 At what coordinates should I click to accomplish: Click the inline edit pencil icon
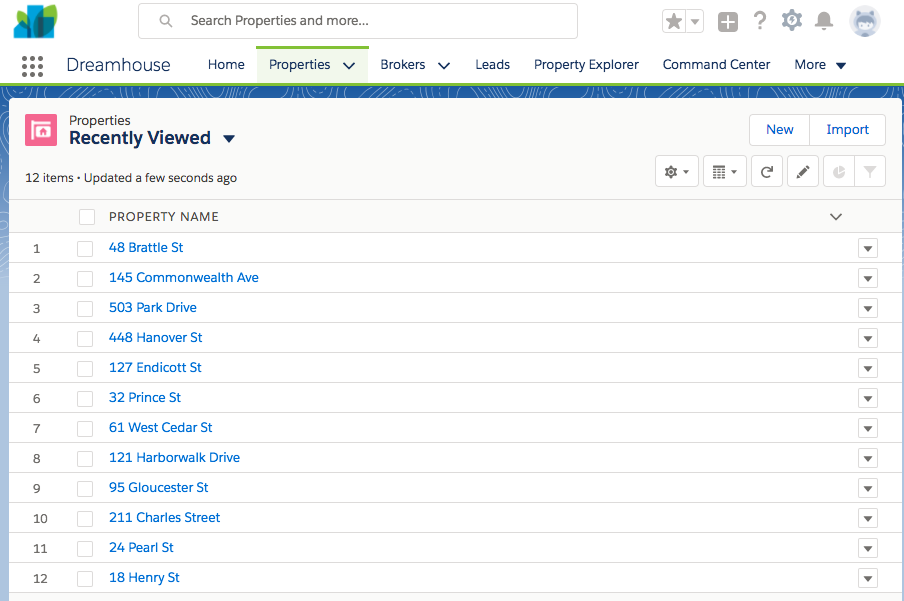coord(803,171)
